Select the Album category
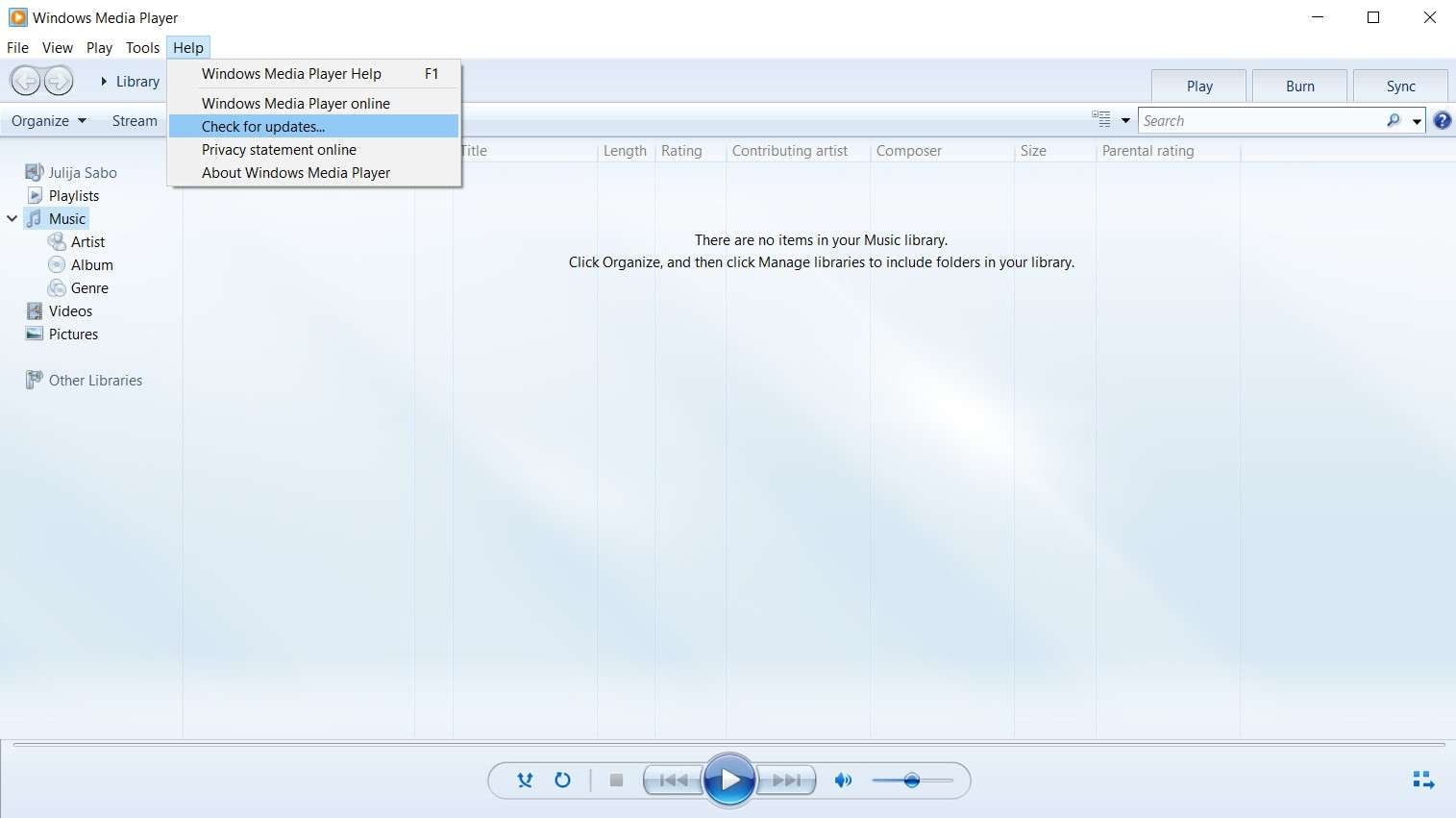 (92, 264)
